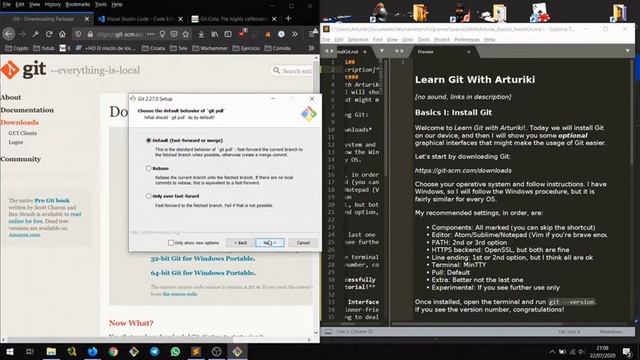
Task: Open Crypto bookmarks folder
Action: tap(17, 48)
